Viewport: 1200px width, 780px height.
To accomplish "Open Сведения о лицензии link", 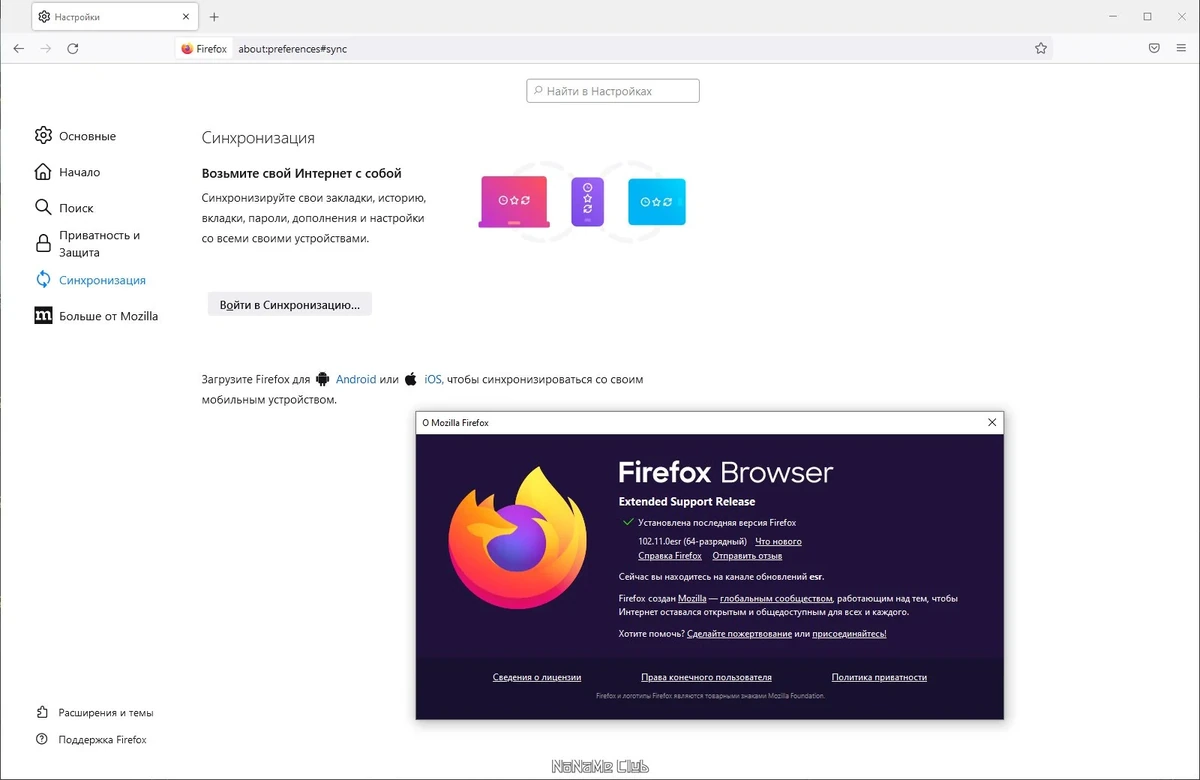I will [537, 677].
